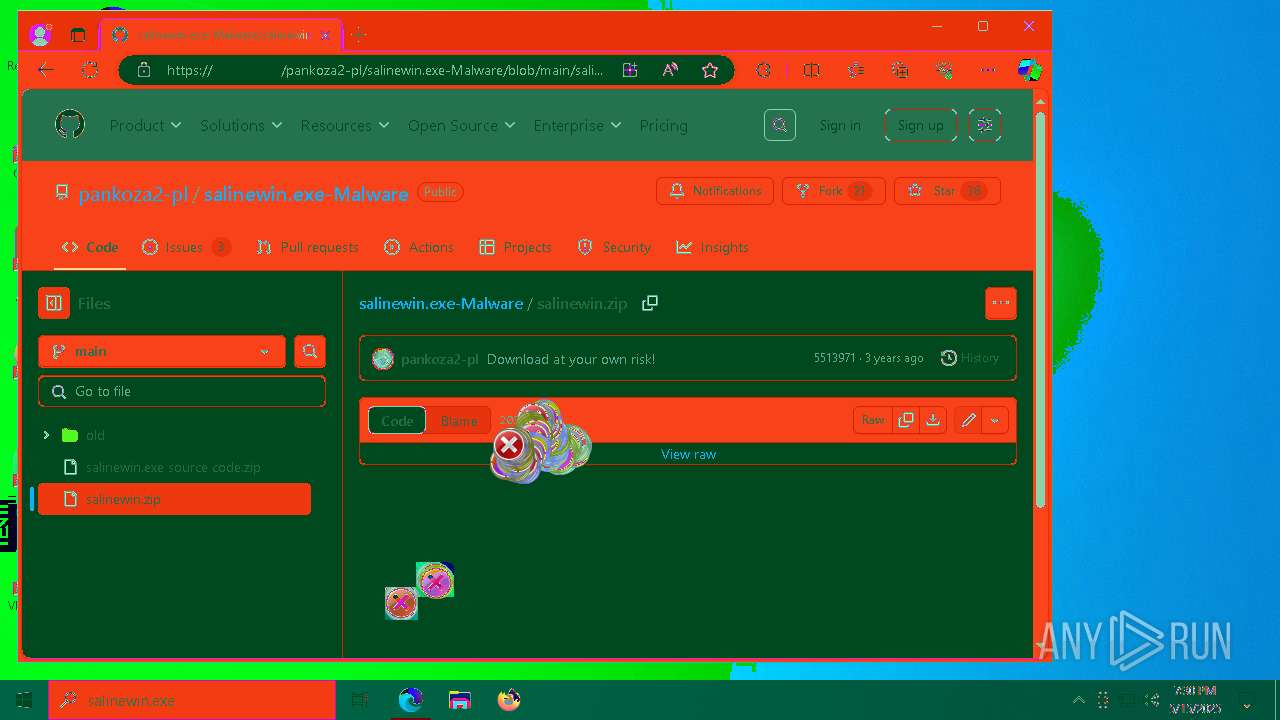Open the commit History link

970,358
